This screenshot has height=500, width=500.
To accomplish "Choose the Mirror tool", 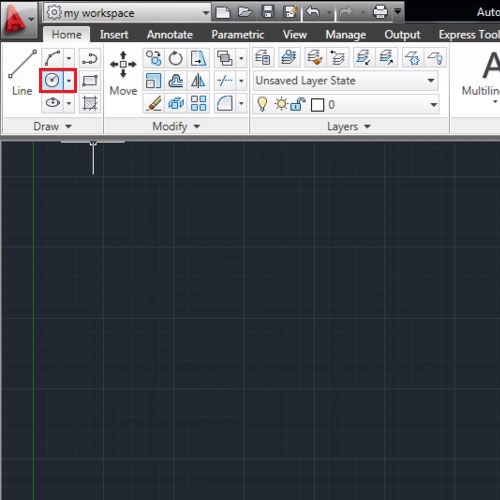I will [198, 81].
